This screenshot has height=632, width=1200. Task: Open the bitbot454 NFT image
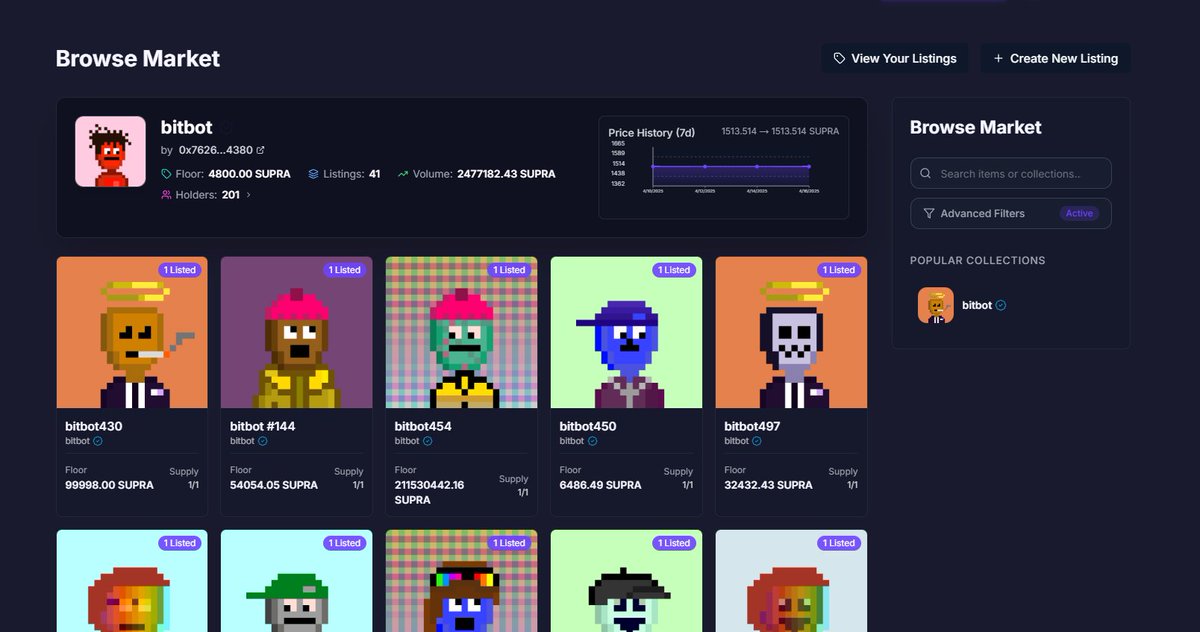pos(462,333)
